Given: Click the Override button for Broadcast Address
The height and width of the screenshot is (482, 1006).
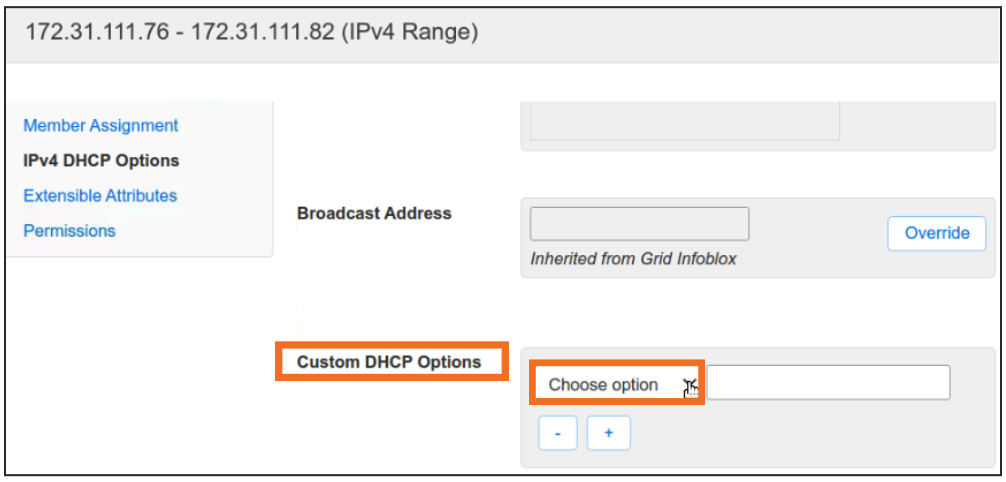Looking at the screenshot, I should tap(936, 233).
